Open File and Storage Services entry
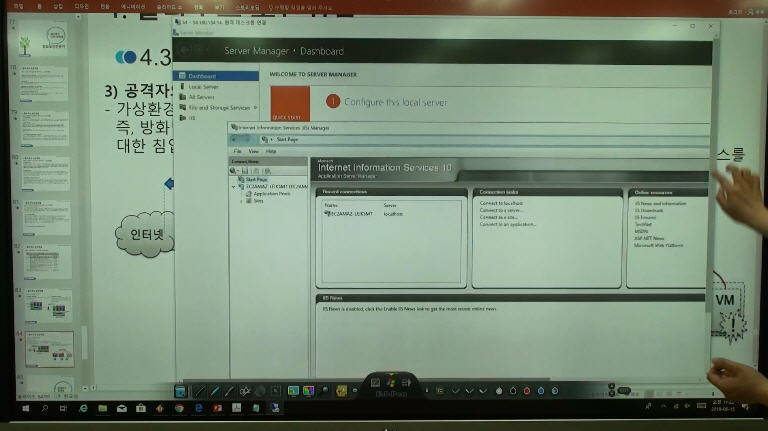Image resolution: width=768 pixels, height=431 pixels. (x=219, y=107)
